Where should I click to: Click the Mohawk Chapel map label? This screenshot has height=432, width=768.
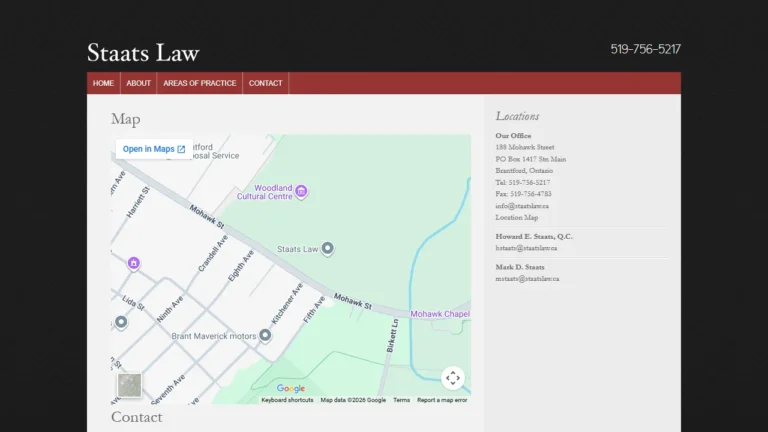coord(440,314)
